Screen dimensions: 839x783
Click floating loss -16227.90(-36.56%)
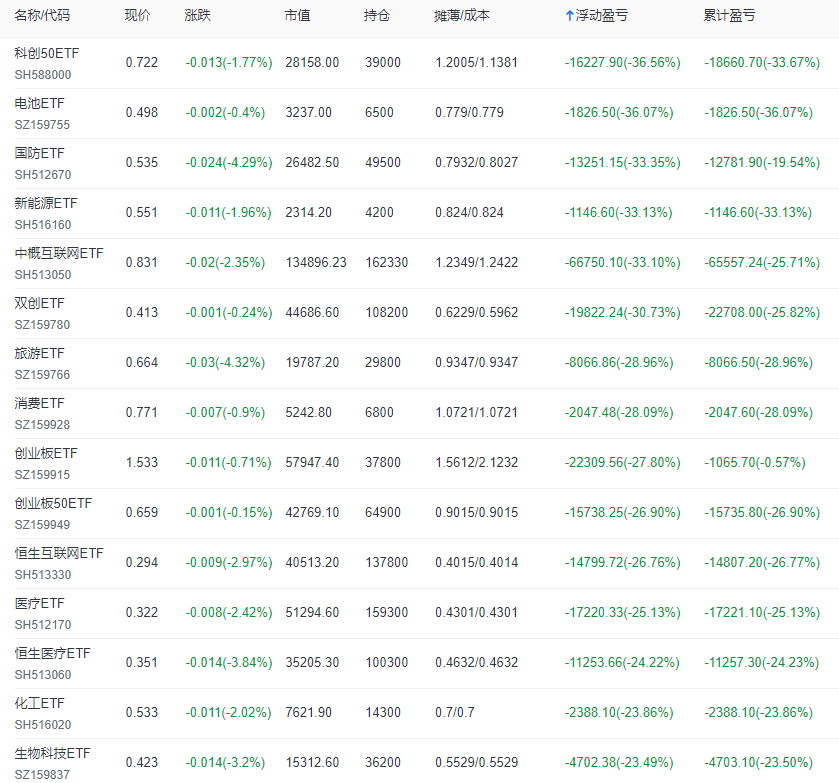623,63
